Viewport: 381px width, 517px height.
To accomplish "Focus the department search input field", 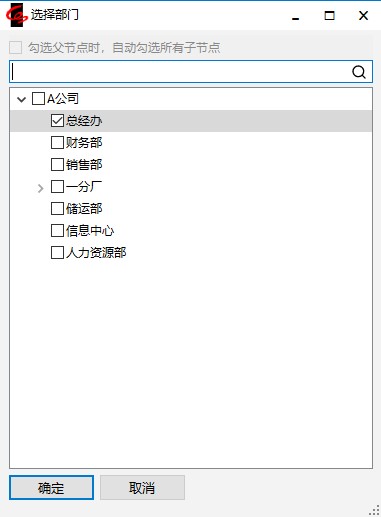I will click(x=180, y=72).
